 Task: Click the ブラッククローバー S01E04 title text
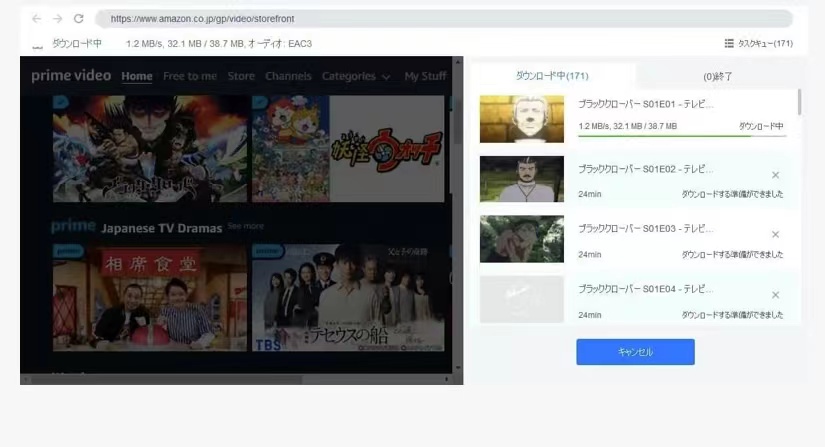pyautogui.click(x=646, y=289)
